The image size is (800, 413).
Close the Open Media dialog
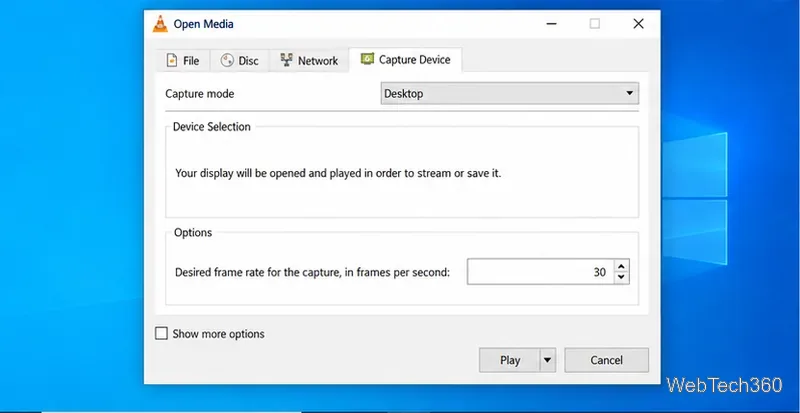point(638,24)
